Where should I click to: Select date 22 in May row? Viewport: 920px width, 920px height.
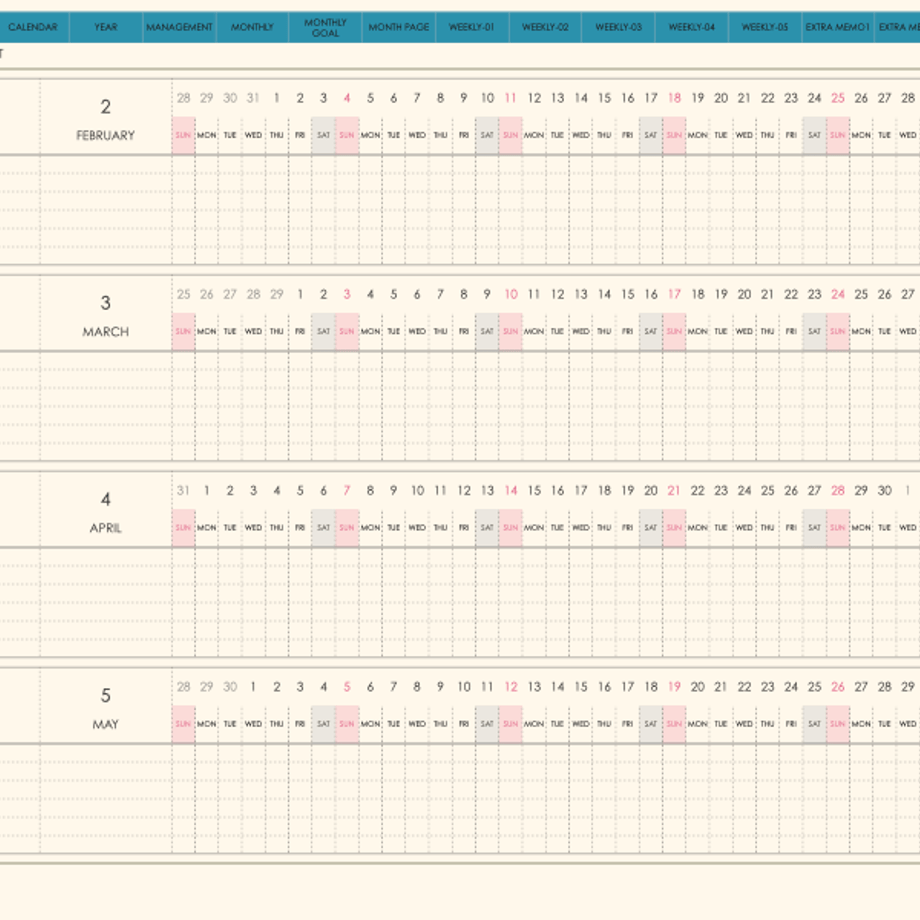click(x=745, y=687)
